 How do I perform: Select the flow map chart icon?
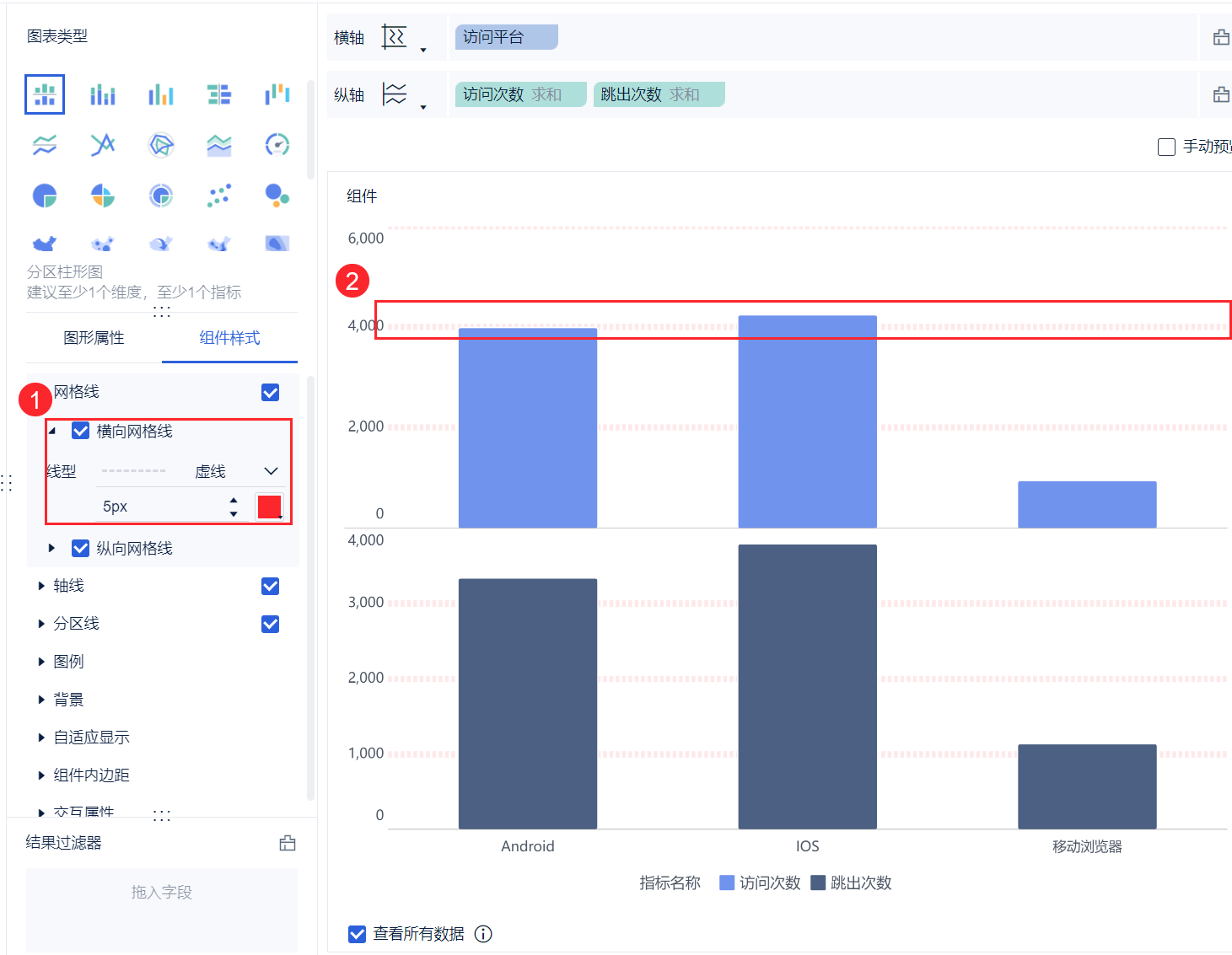tap(161, 244)
